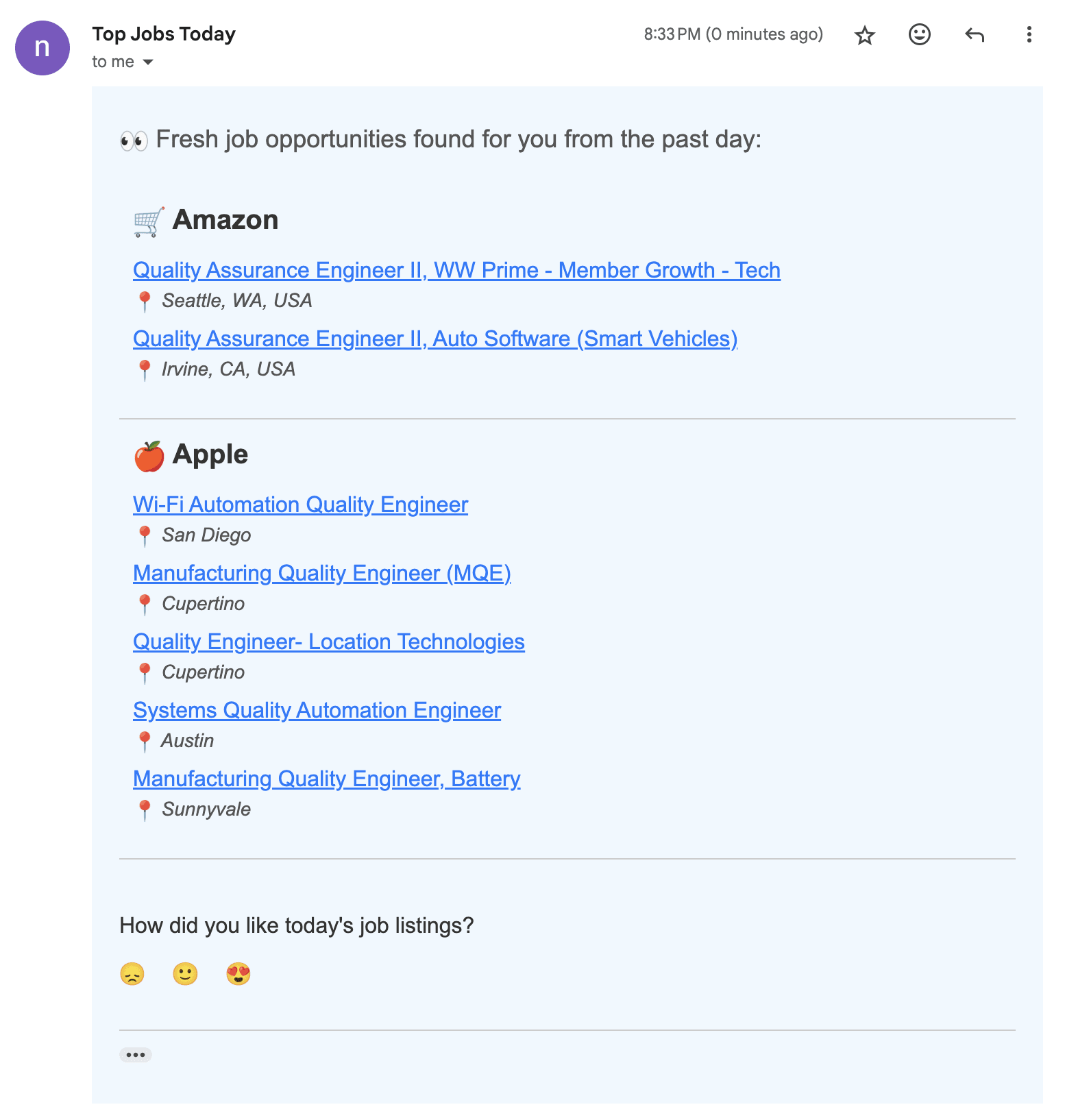
Task: Click the sender's purple avatar
Action: pos(42,47)
